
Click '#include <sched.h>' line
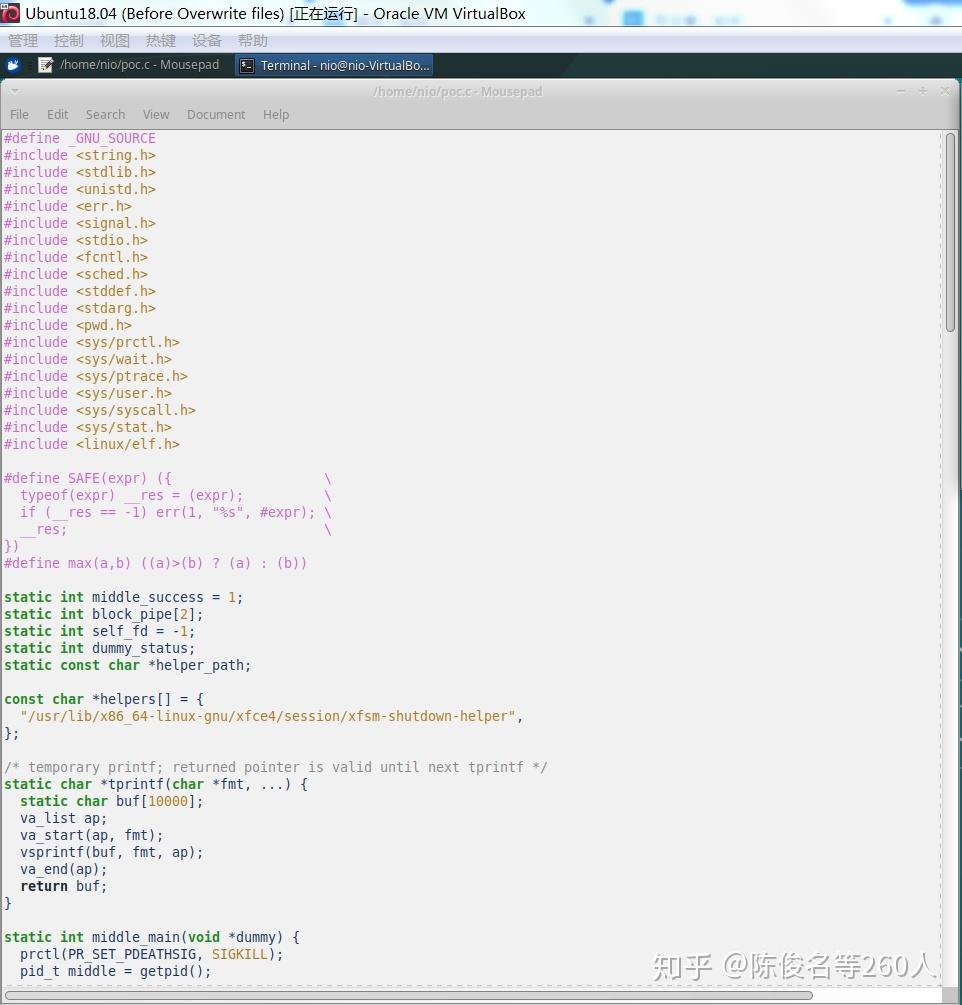(76, 274)
